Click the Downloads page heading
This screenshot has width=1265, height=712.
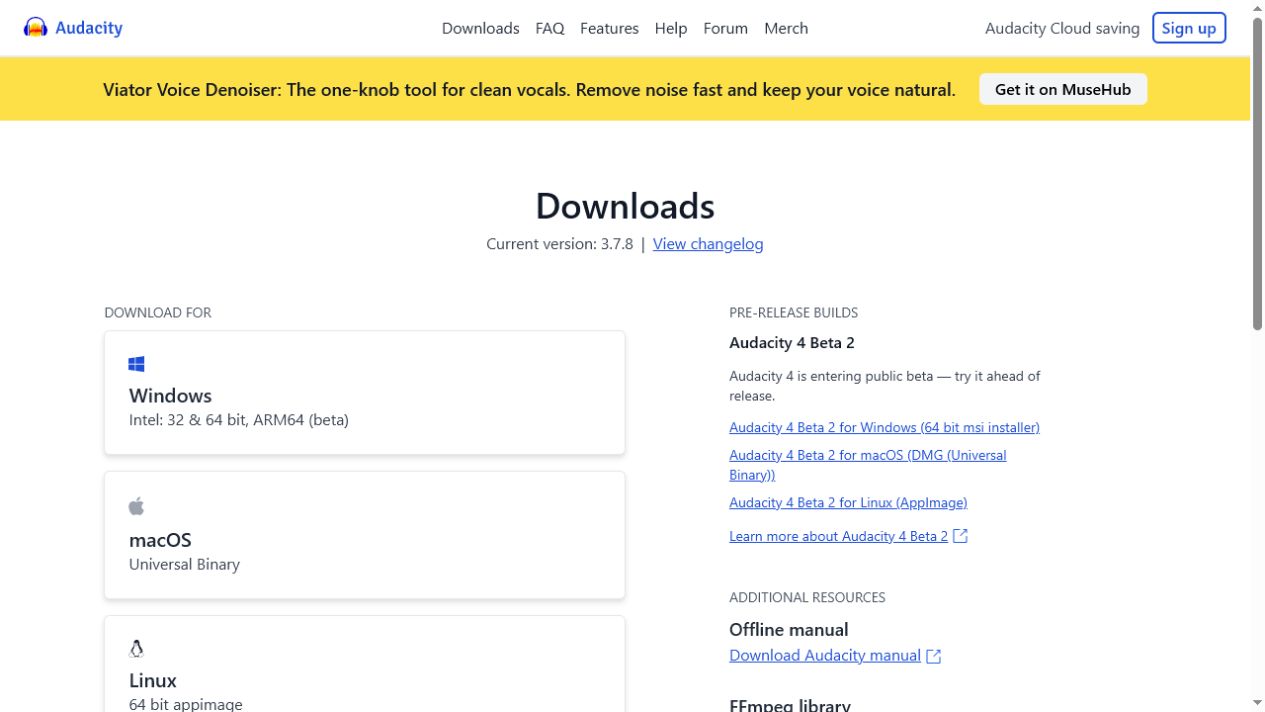click(625, 206)
